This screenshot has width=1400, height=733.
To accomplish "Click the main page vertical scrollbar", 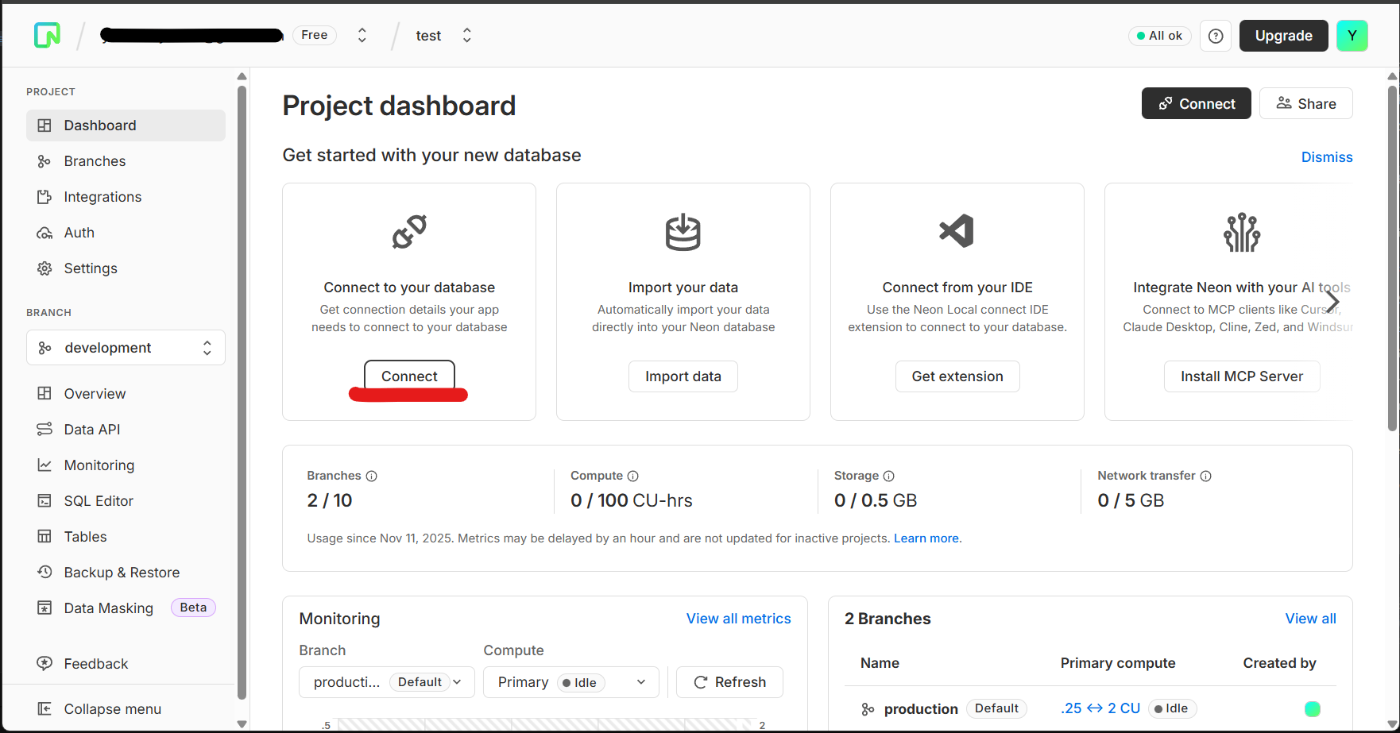I will pyautogui.click(x=1392, y=260).
